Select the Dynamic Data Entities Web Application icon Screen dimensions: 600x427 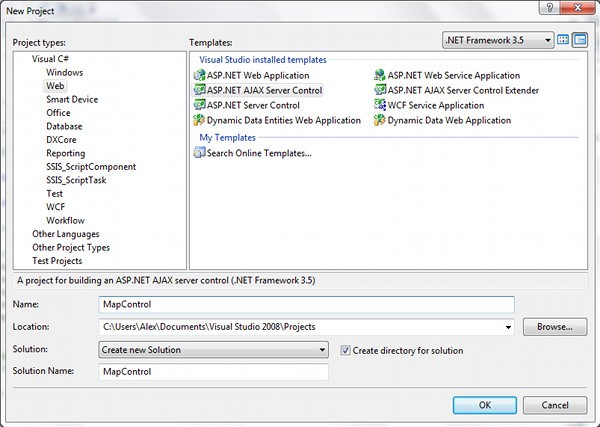tap(199, 120)
